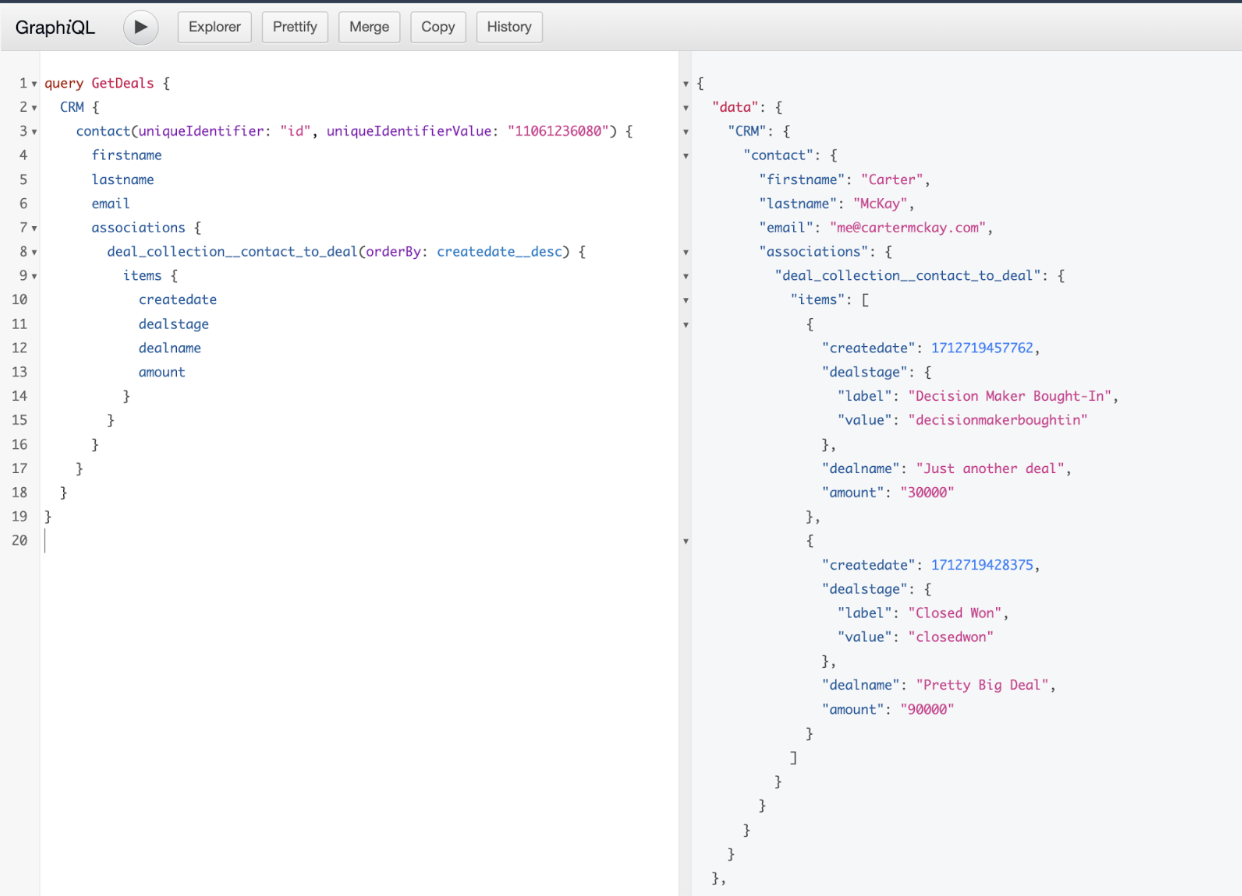Open the Explorer panel
Image resolution: width=1242 pixels, height=896 pixels.
coord(215,27)
